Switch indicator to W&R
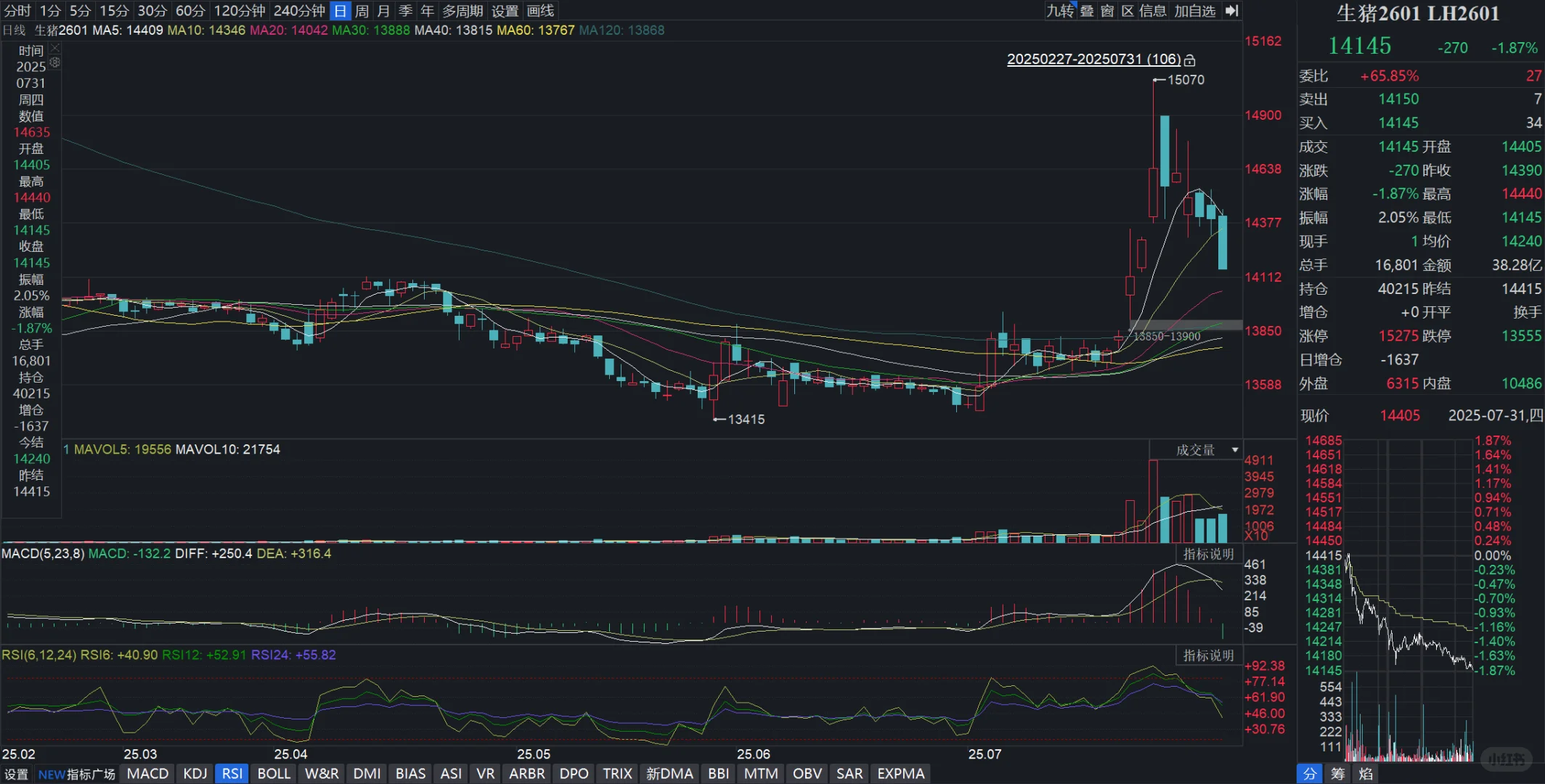 coord(322,774)
